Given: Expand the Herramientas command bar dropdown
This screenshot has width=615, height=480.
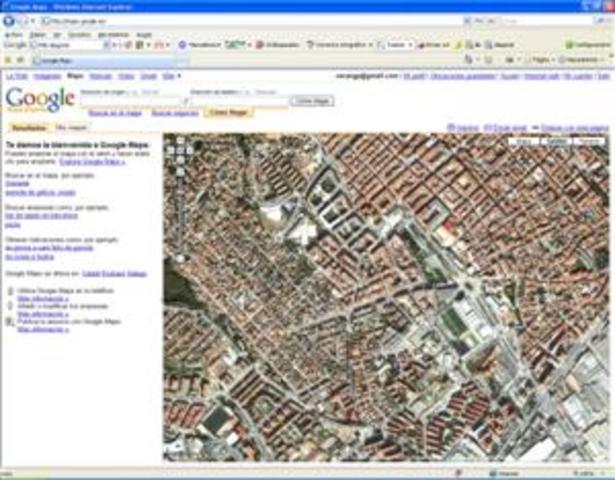Looking at the screenshot, I should pyautogui.click(x=580, y=60).
